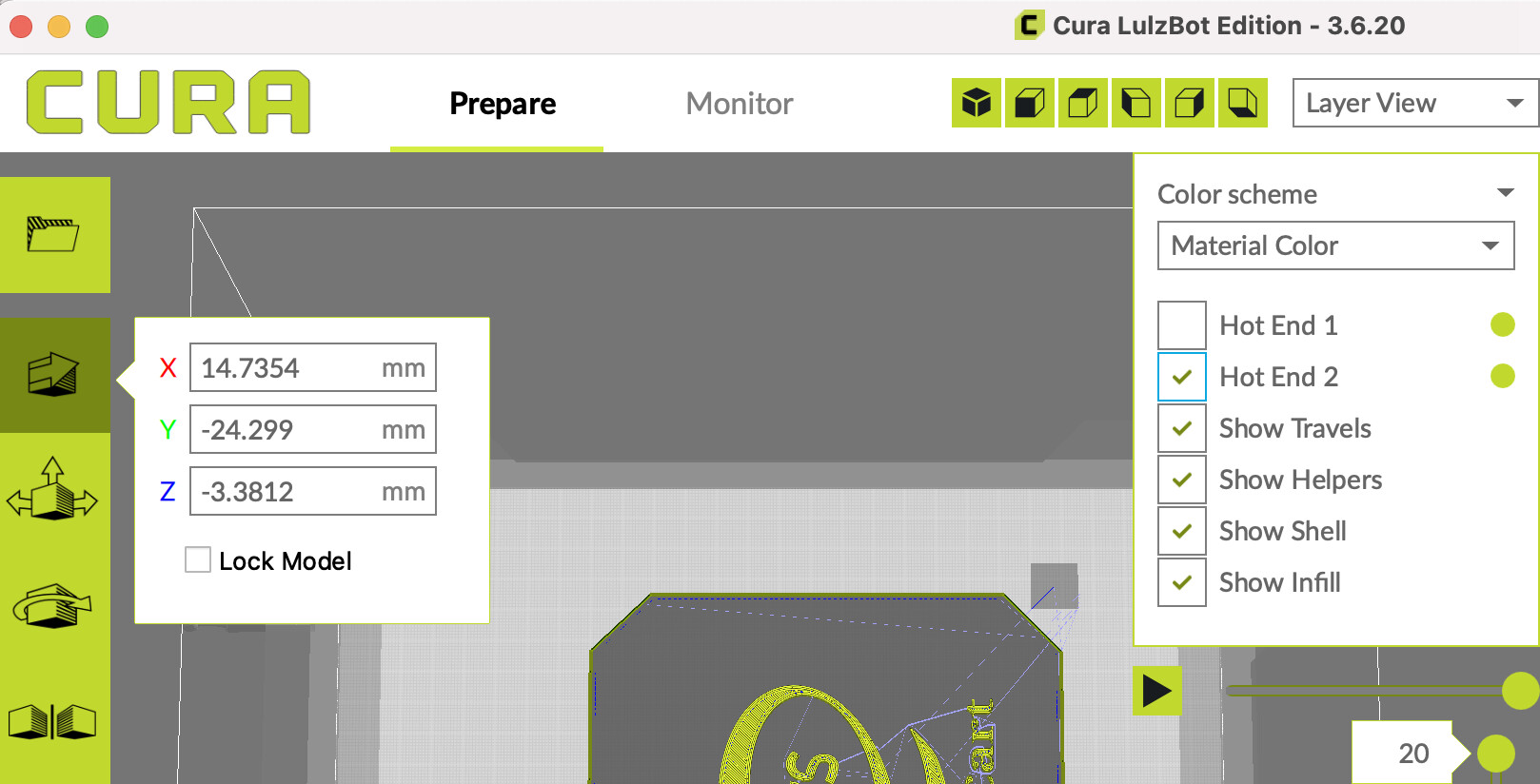
Task: Switch camera to the front view cube
Action: click(1030, 103)
